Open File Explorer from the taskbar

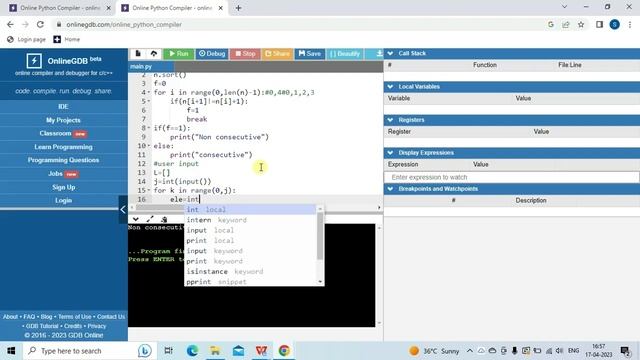point(215,351)
